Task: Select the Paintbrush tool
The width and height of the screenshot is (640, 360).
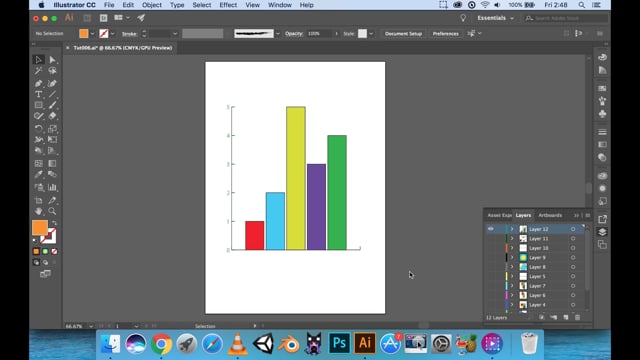Action: coord(52,105)
